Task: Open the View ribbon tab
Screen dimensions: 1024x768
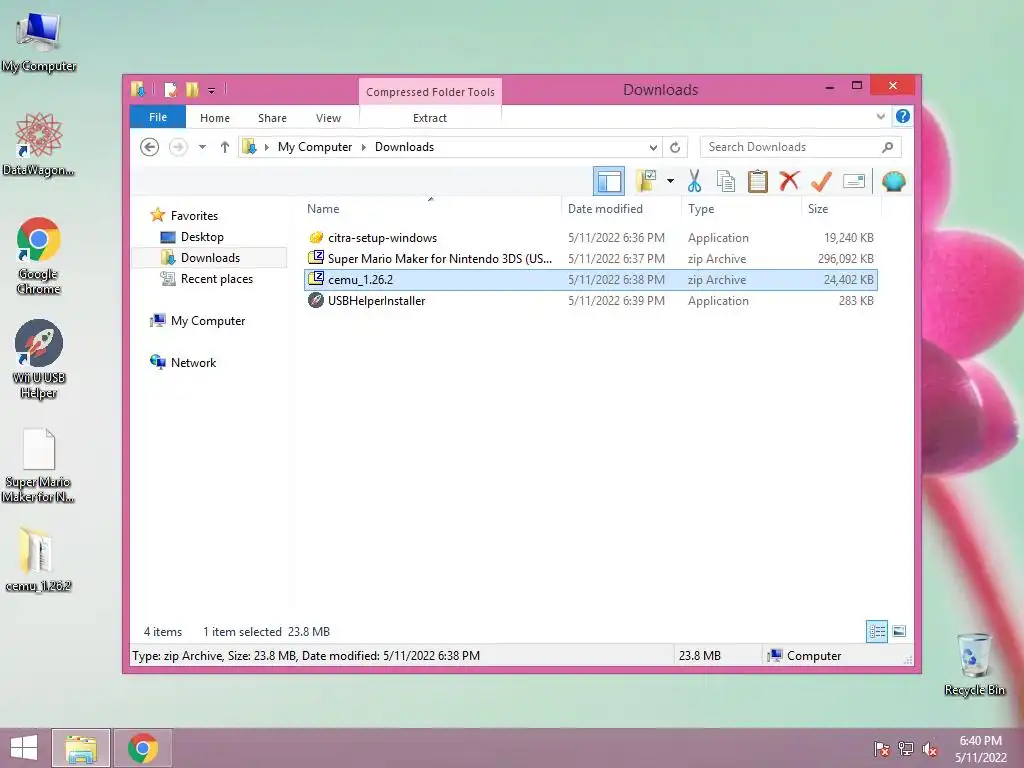Action: [328, 118]
